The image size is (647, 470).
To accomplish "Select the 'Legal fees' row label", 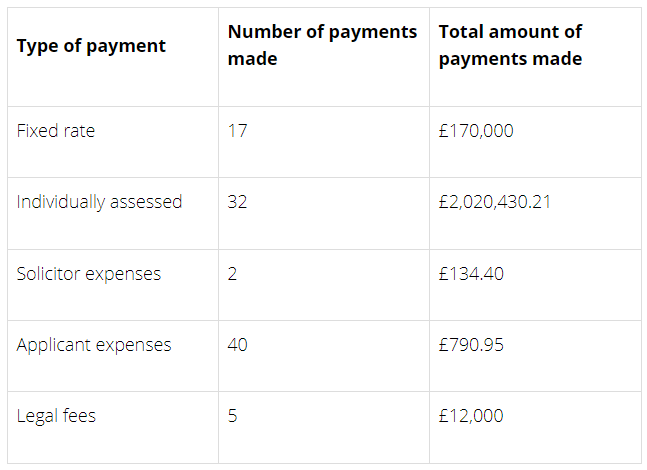I will click(x=56, y=416).
